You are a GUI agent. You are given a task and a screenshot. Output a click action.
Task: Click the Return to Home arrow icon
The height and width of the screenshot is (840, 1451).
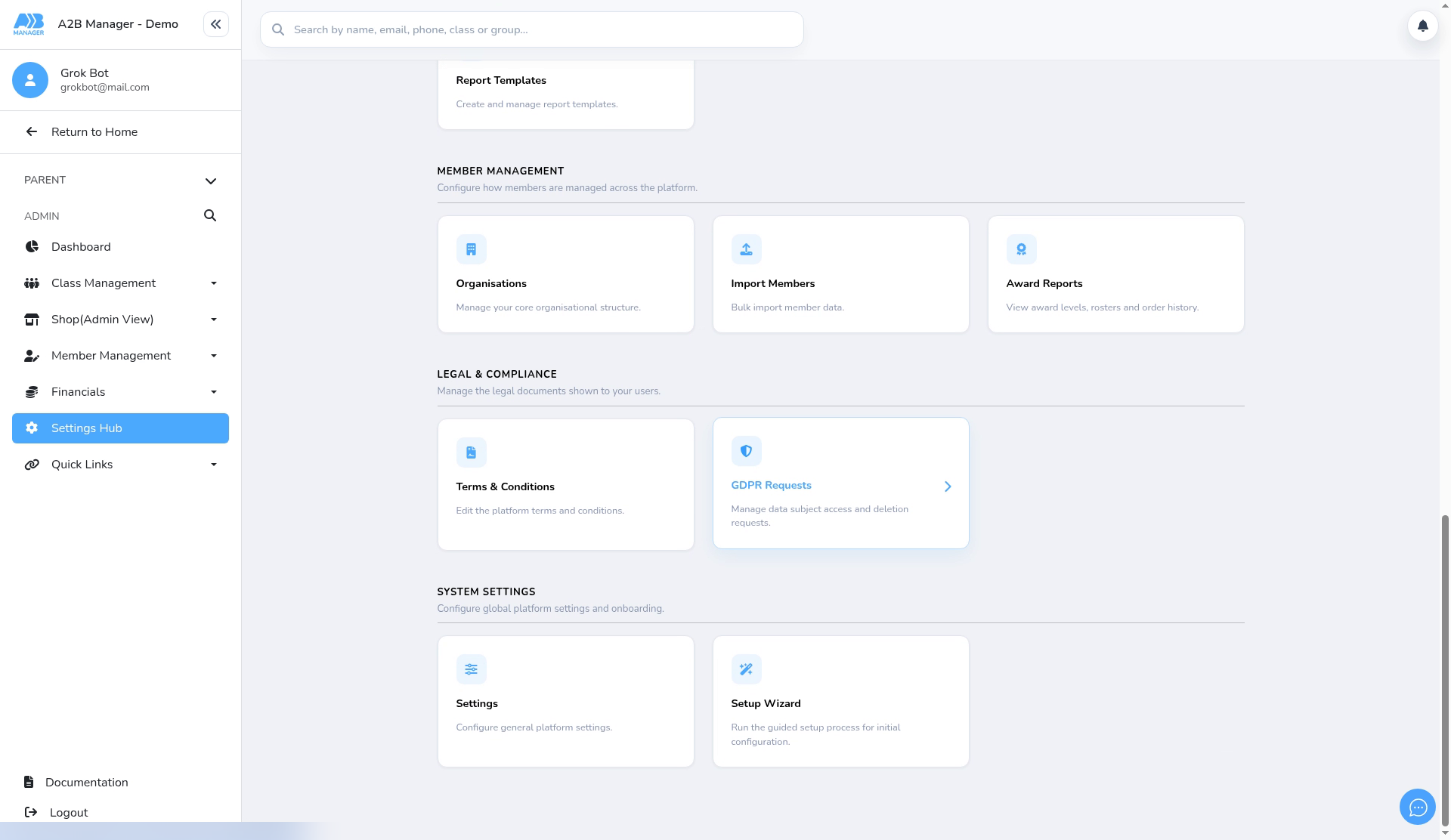pos(32,131)
